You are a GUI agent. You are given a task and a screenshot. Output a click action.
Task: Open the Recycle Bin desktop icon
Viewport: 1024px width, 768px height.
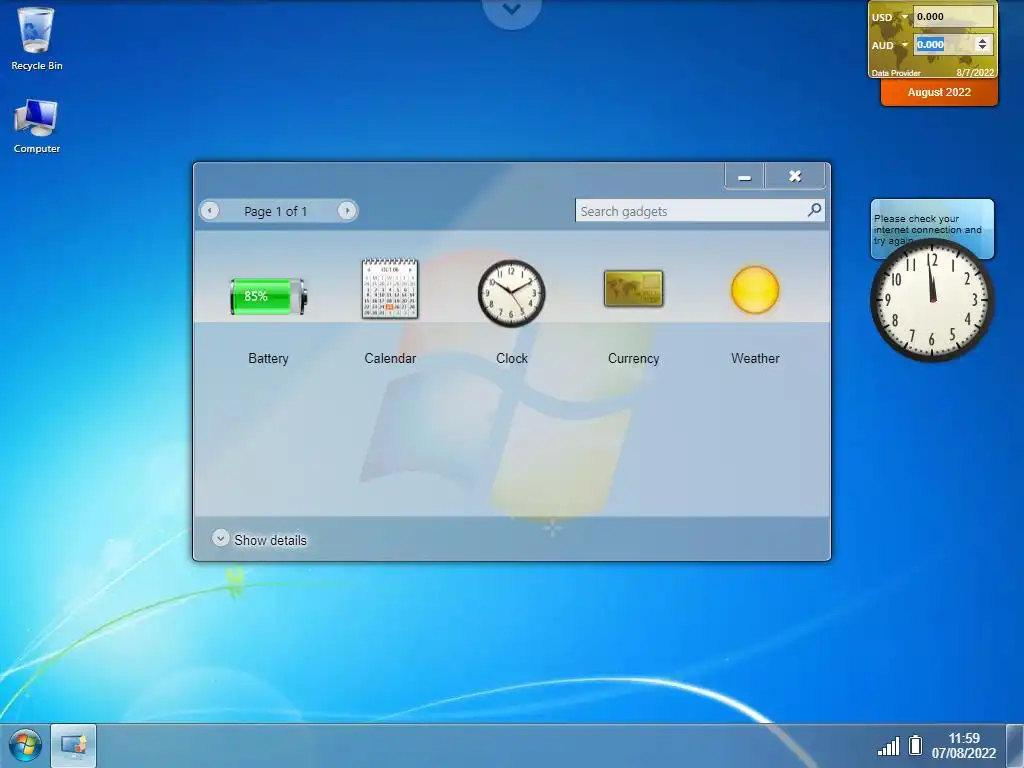37,39
